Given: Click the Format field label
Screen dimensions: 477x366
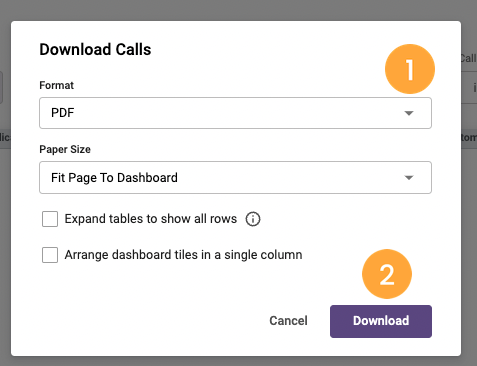Looking at the screenshot, I should [x=57, y=85].
